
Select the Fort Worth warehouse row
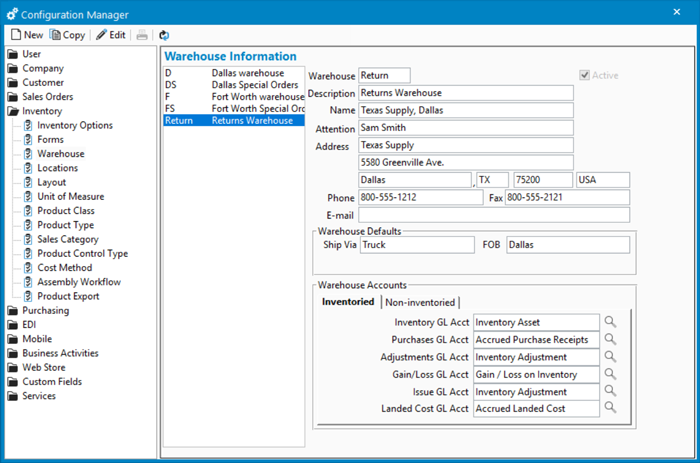(x=234, y=96)
